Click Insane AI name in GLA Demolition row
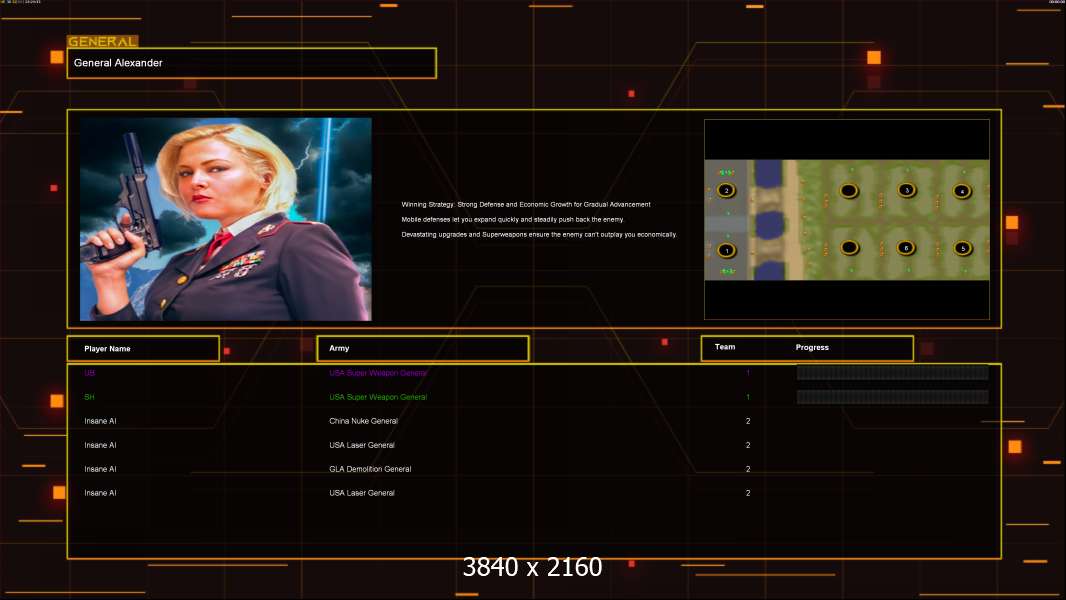 click(x=100, y=469)
